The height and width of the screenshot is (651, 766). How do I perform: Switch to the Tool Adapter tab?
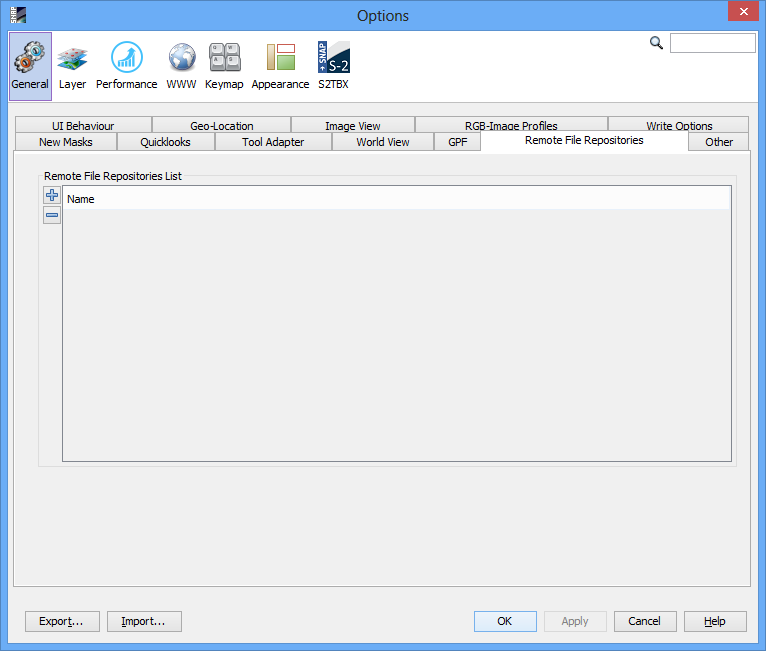click(273, 142)
